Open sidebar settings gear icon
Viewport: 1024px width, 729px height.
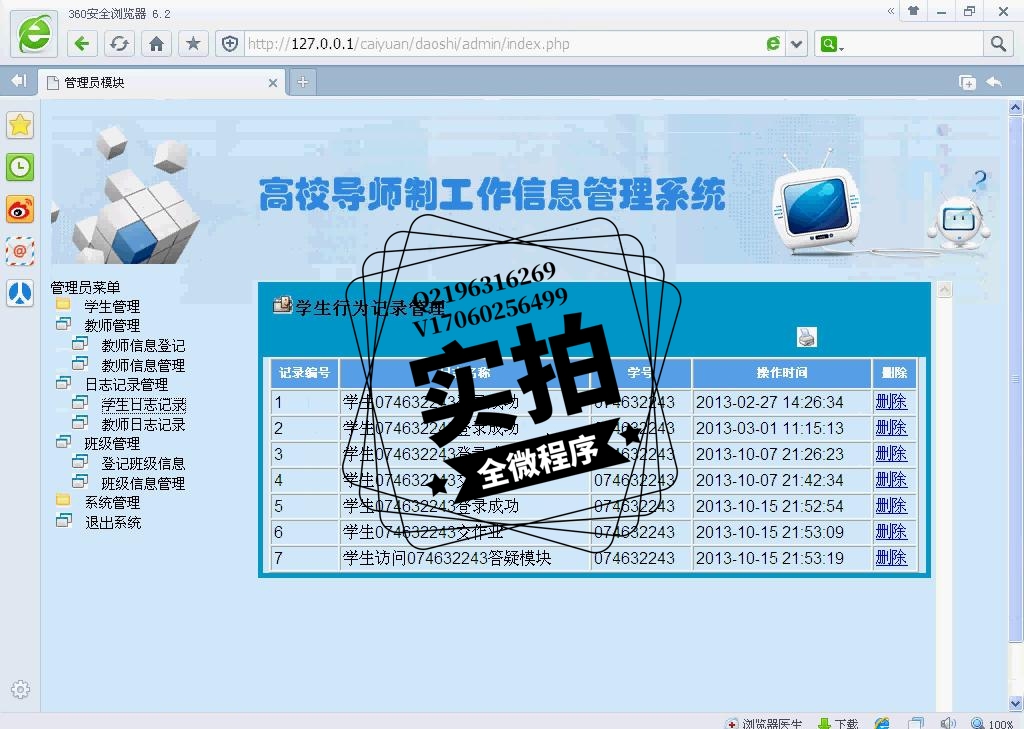click(x=20, y=689)
